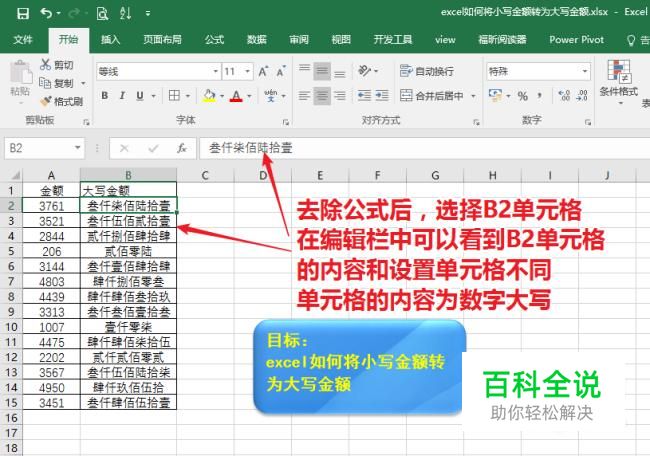Screen dimensions: 650x456
Task: Toggle Italic formatting
Action: click(122, 96)
